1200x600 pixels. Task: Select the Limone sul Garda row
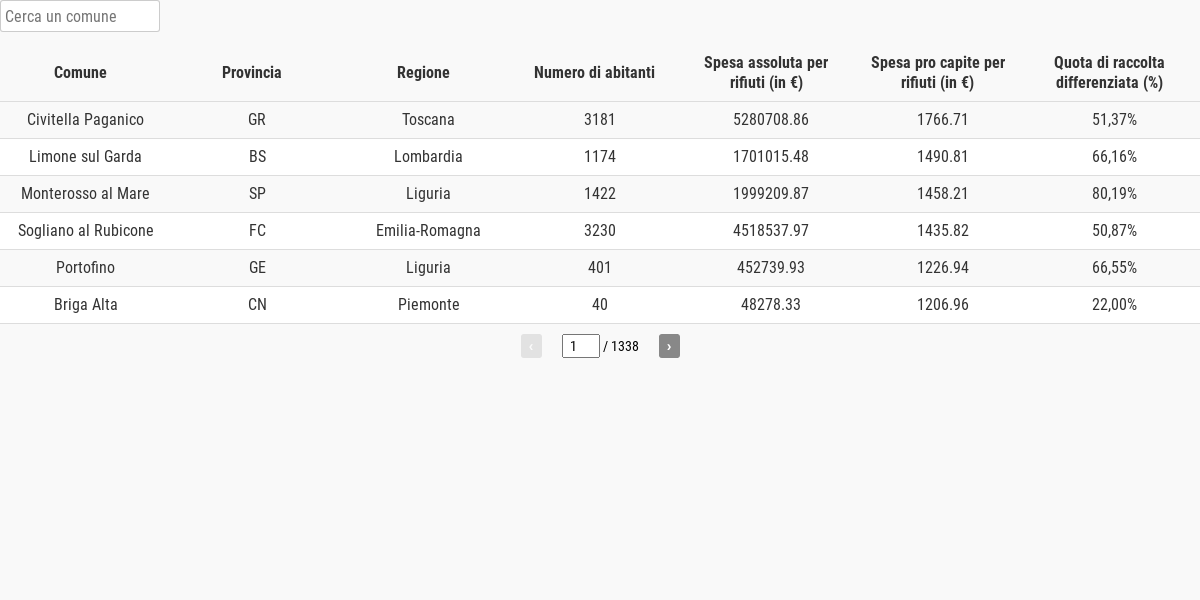pyautogui.click(x=86, y=157)
